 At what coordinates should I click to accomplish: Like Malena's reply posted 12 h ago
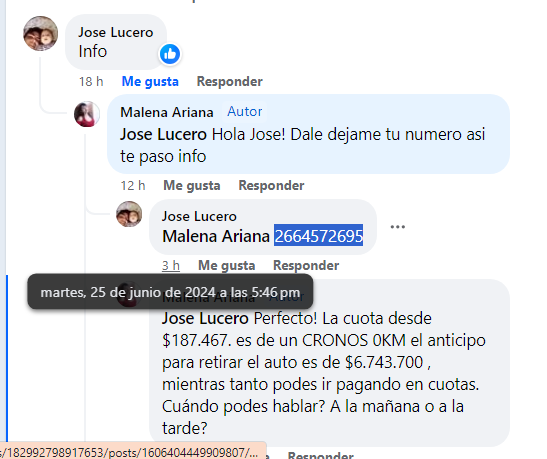click(x=192, y=185)
